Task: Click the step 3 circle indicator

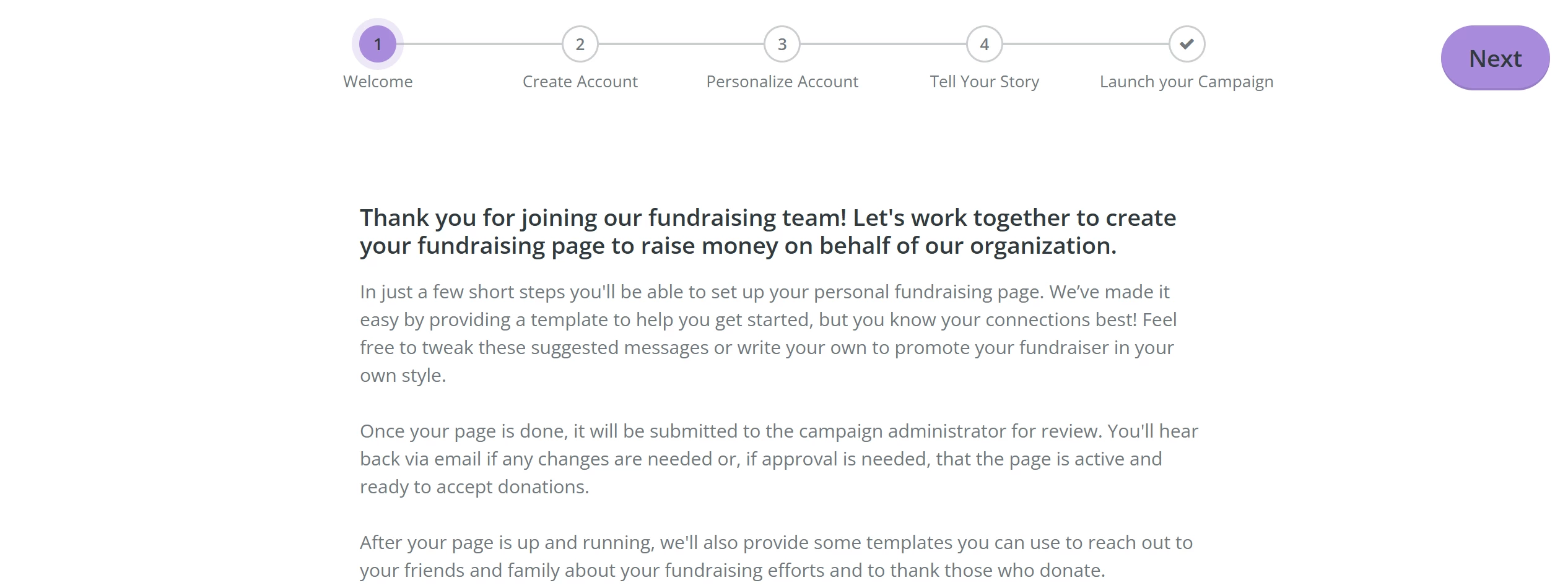Action: (782, 44)
